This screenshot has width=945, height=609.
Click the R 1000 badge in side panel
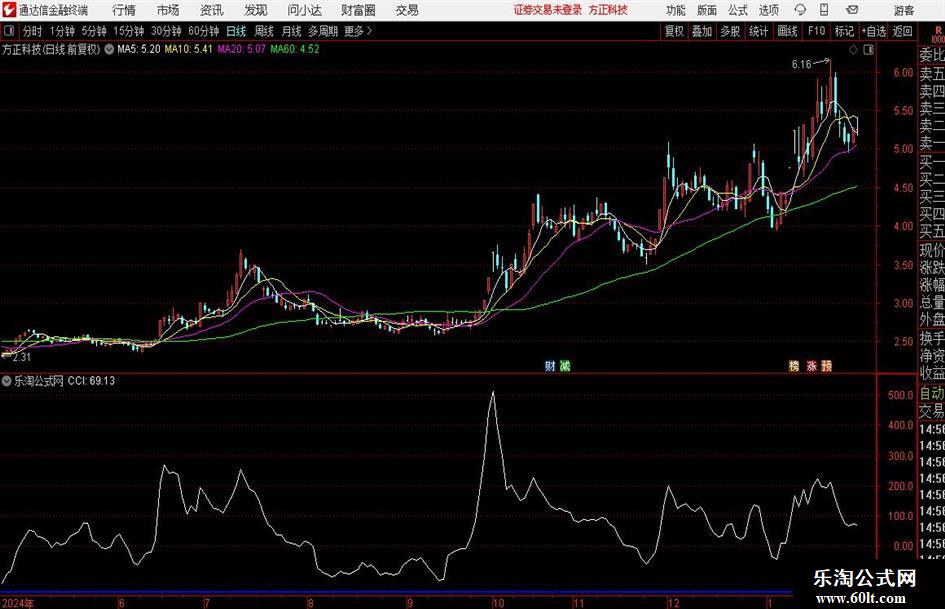(937, 34)
